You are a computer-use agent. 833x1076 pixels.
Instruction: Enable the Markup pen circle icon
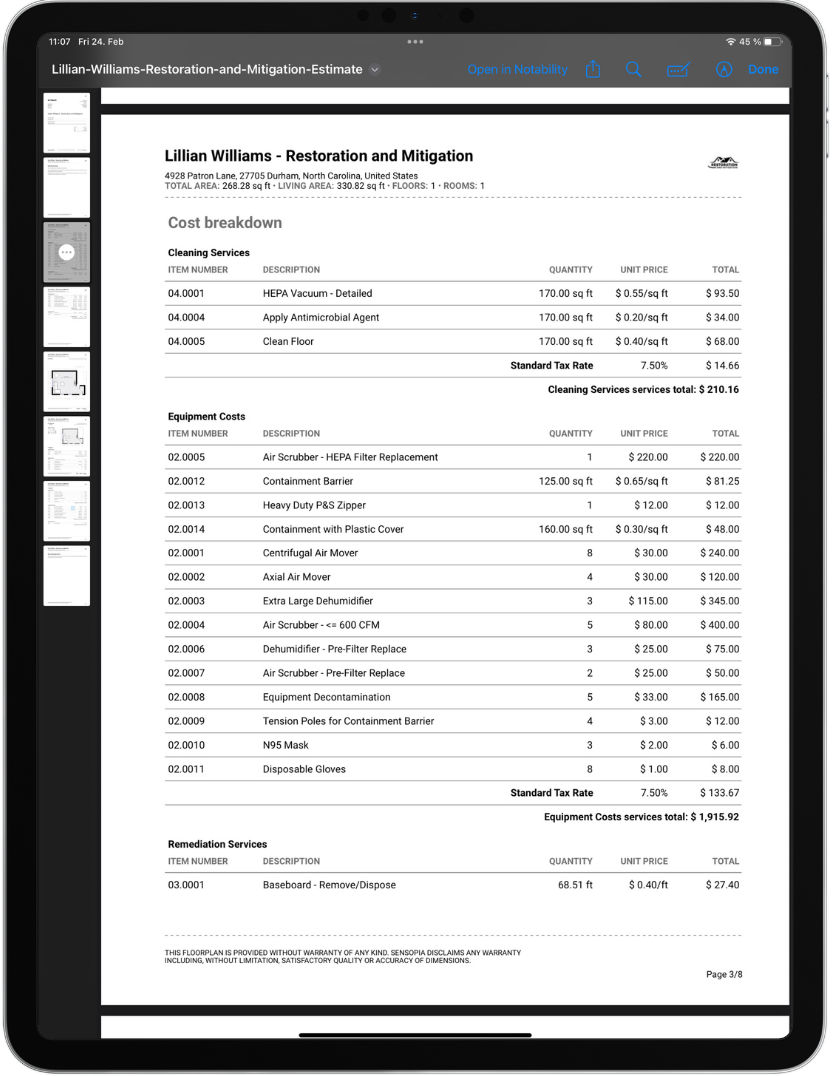[724, 69]
